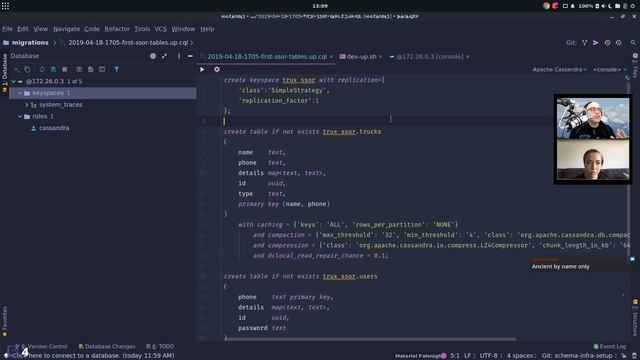
Task: Open the File menu
Action: pos(7,29)
